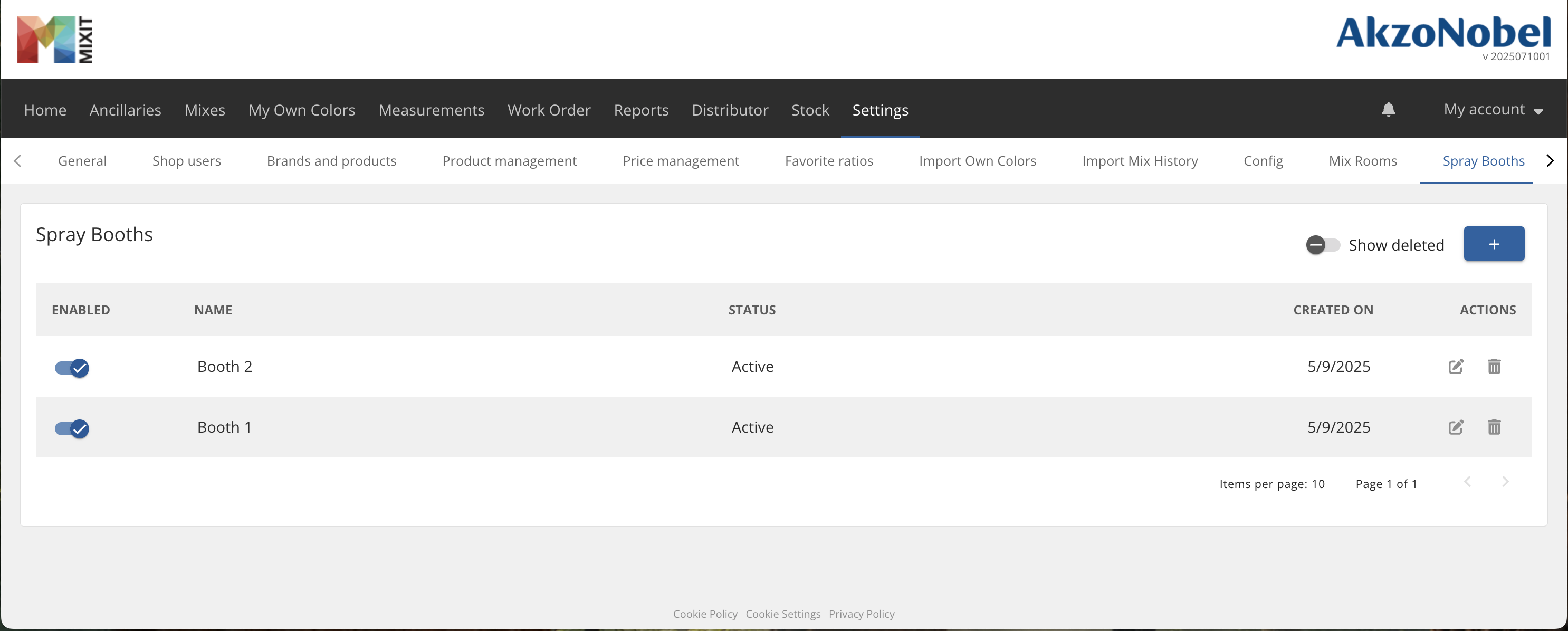Screen dimensions: 1568x631
Task: Edit Booth 1 with the pencil icon
Action: coord(1456,427)
